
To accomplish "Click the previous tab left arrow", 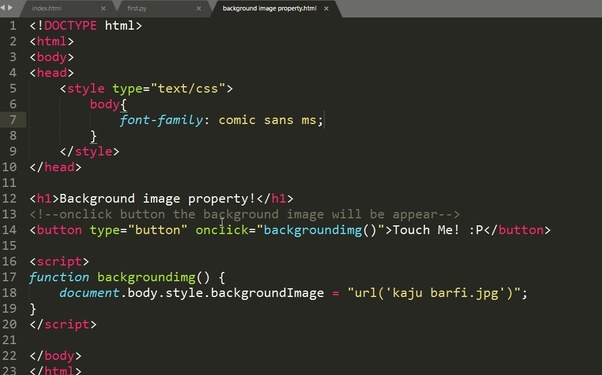I will pos(3,7).
